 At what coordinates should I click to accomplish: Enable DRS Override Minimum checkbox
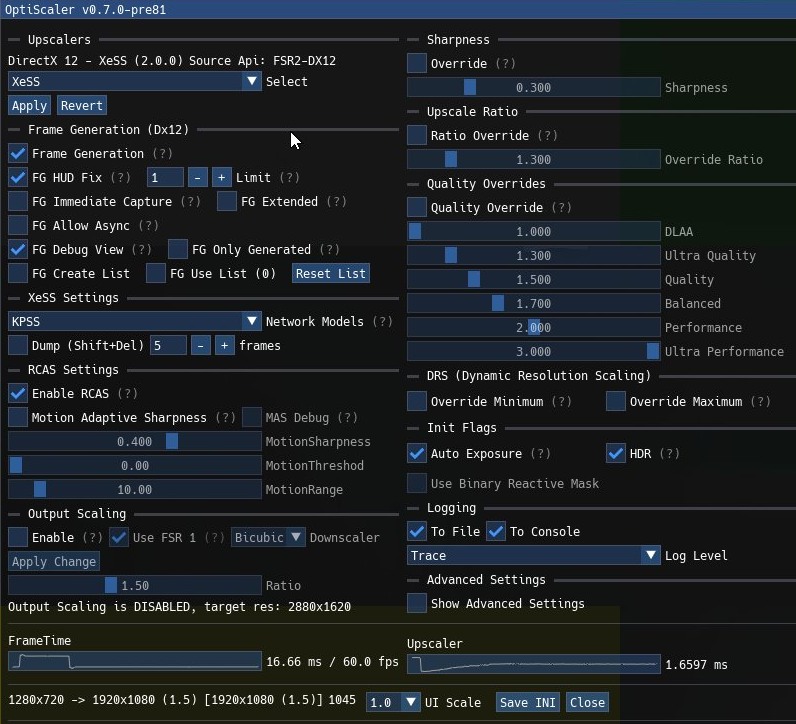coord(417,402)
